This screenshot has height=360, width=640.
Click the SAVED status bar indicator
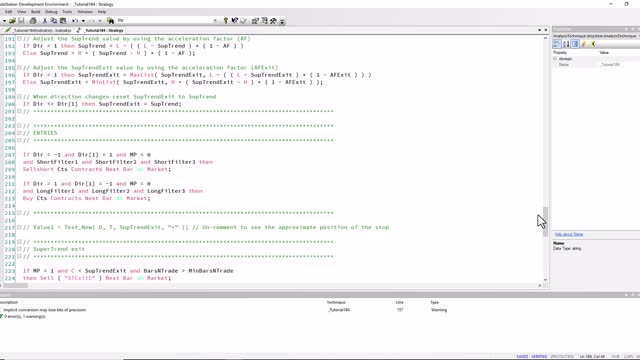click(522, 356)
